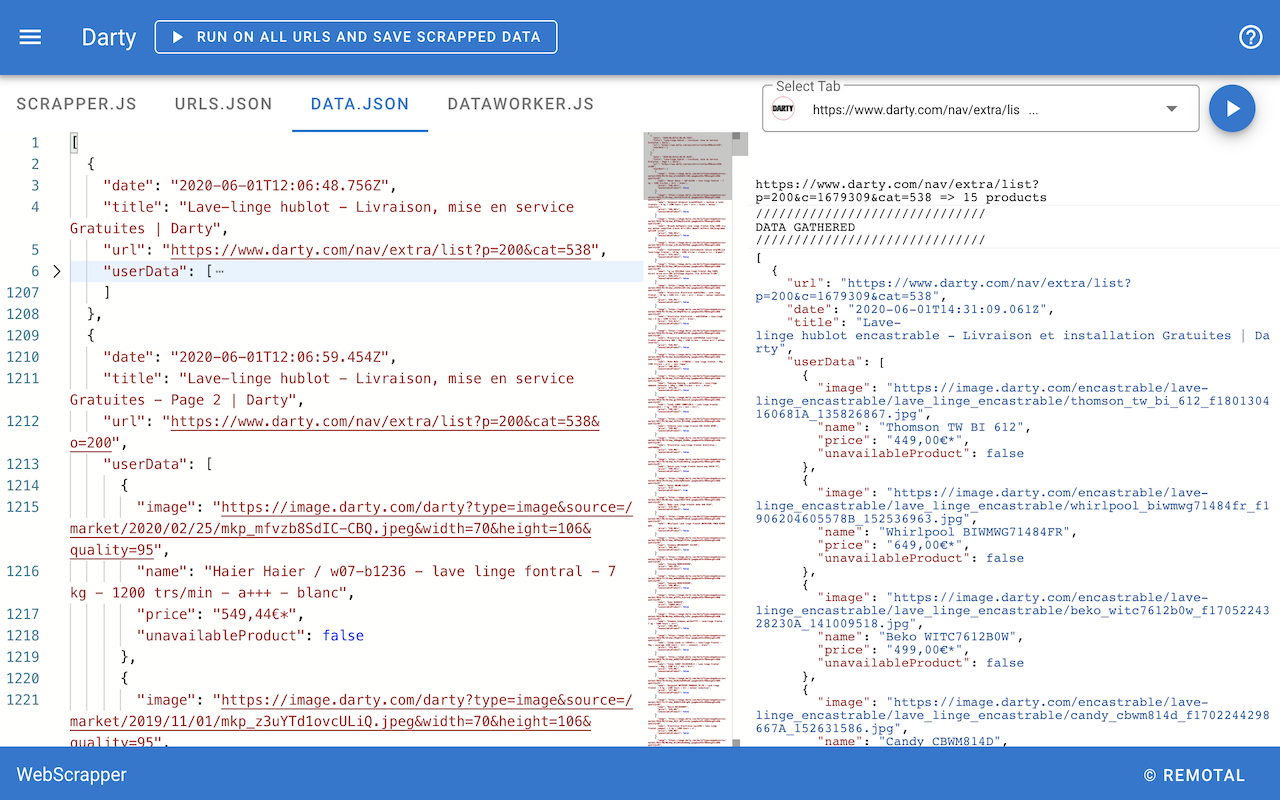The height and width of the screenshot is (800, 1280).
Task: Open the Select Tab dropdown arrow
Action: (1172, 109)
